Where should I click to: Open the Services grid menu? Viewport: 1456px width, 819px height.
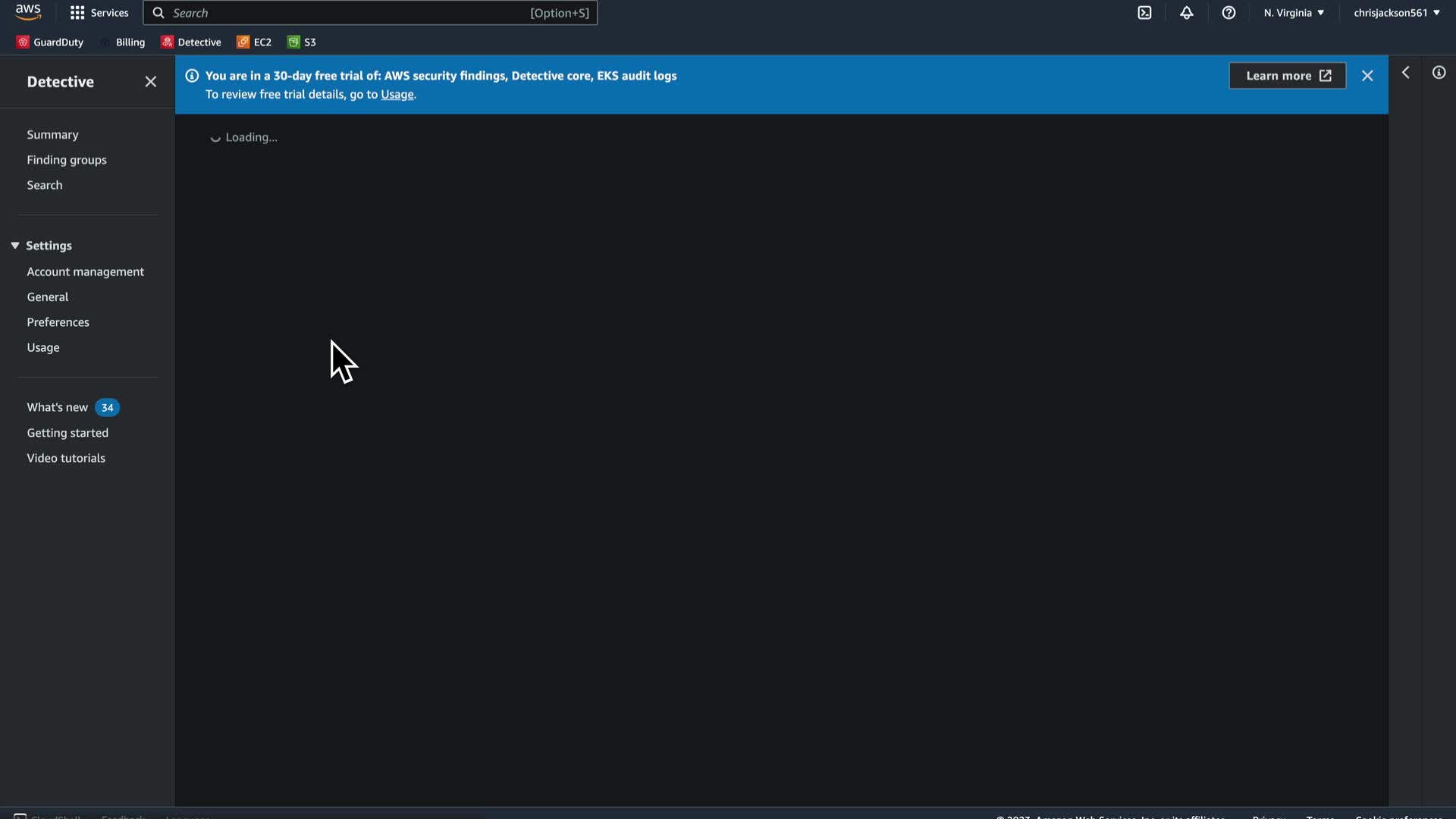99,13
